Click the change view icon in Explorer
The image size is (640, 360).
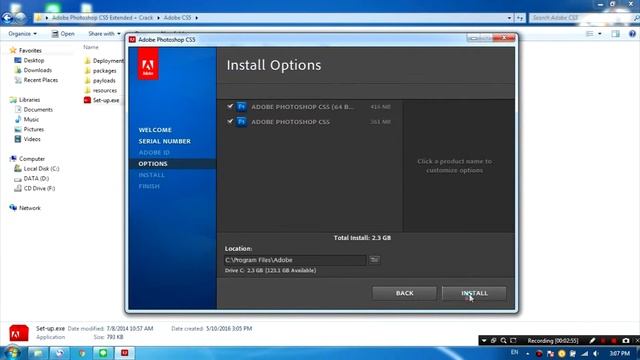(x=590, y=34)
